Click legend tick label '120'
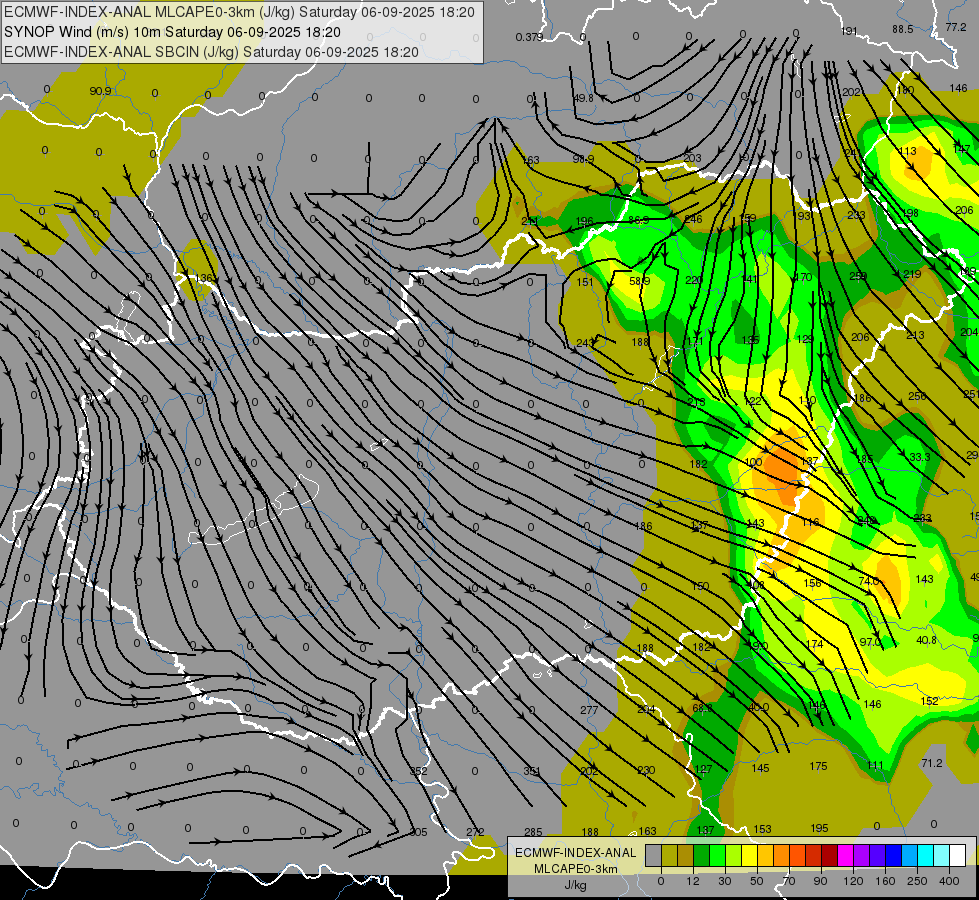979x900 pixels. (853, 881)
